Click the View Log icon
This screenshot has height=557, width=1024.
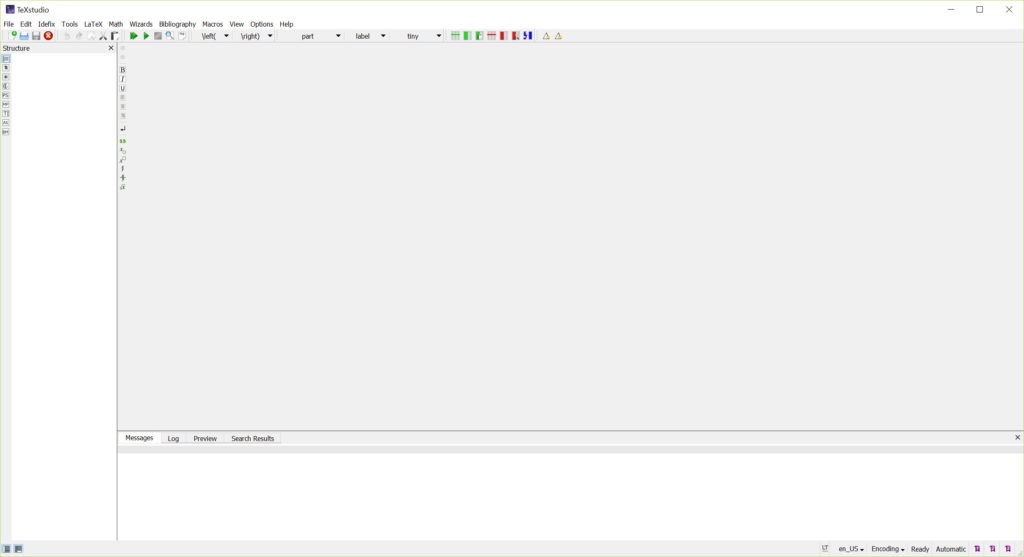(182, 36)
